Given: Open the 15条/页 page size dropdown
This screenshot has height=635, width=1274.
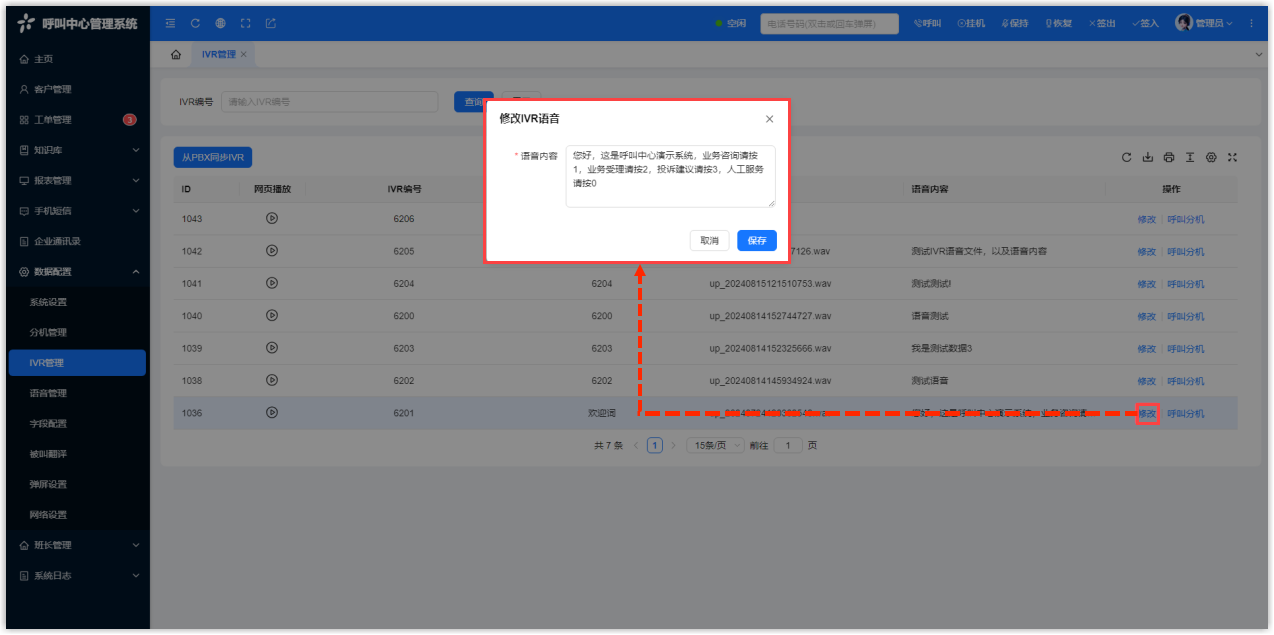Looking at the screenshot, I should pyautogui.click(x=713, y=445).
